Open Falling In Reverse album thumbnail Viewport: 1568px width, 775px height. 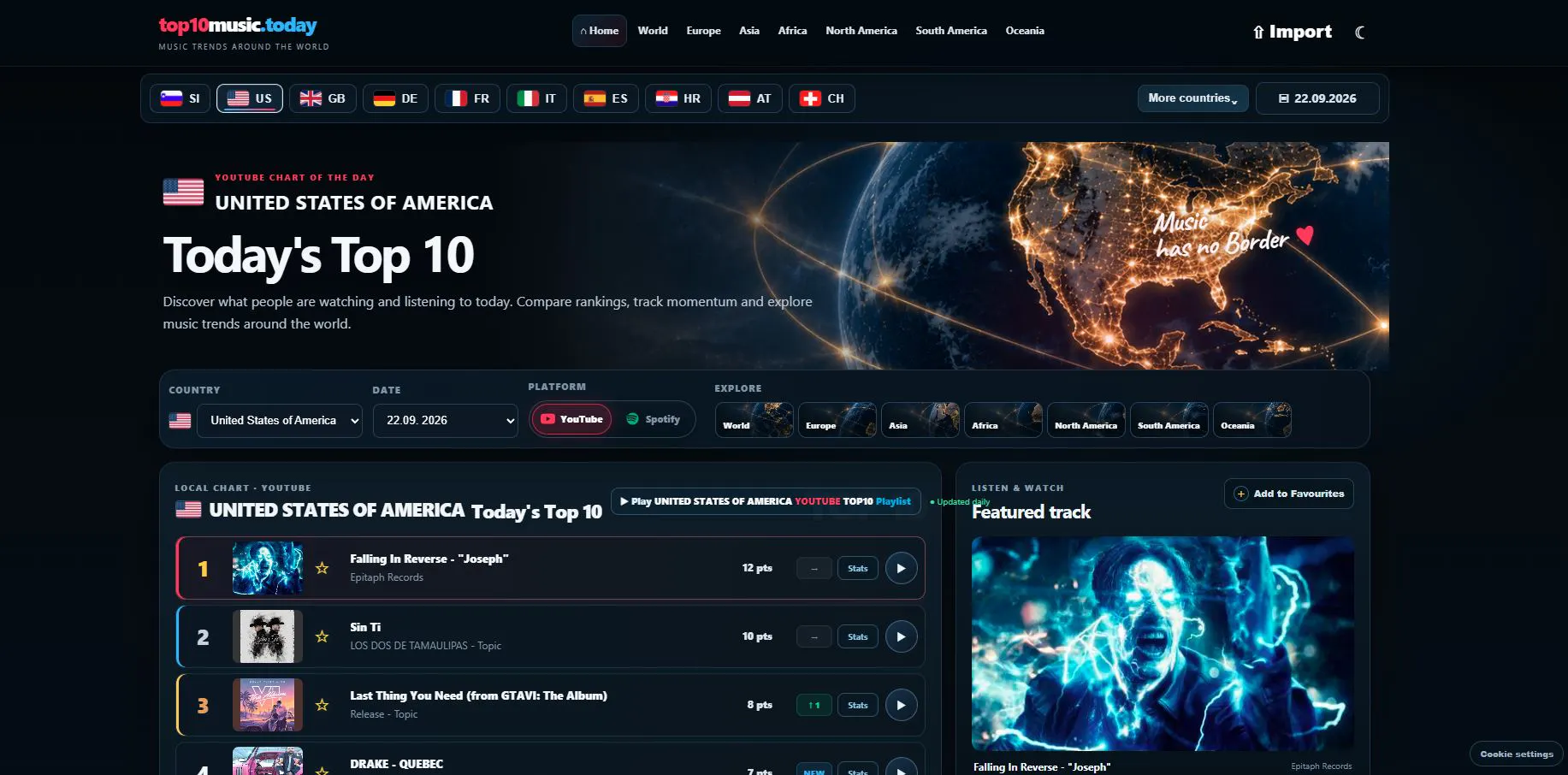268,568
